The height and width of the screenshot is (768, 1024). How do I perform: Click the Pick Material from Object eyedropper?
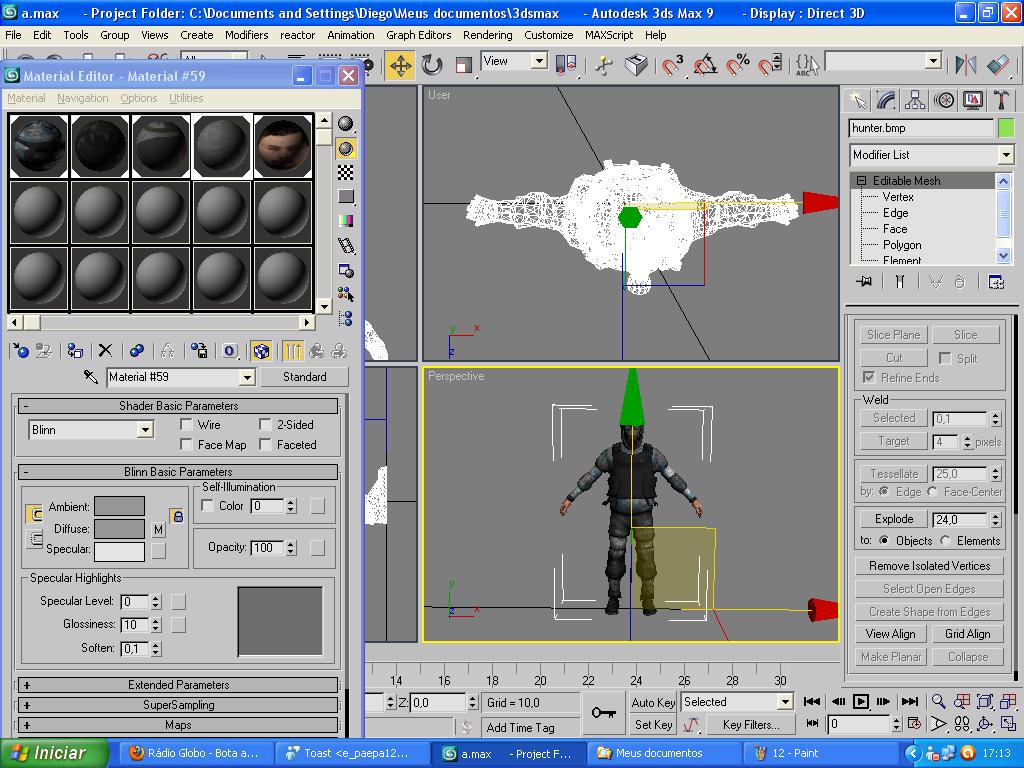[90, 377]
